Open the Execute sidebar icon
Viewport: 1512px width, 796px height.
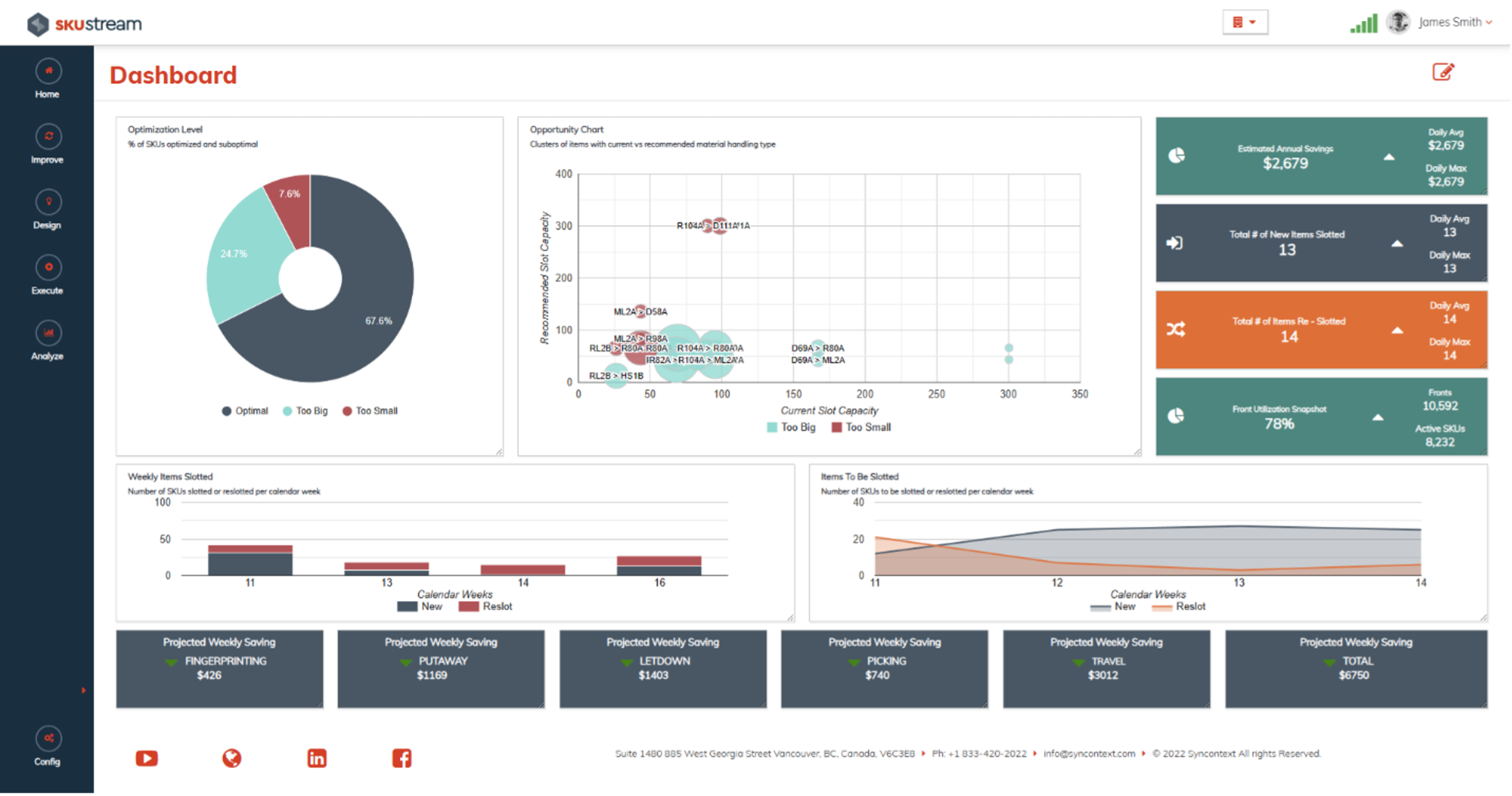48,268
